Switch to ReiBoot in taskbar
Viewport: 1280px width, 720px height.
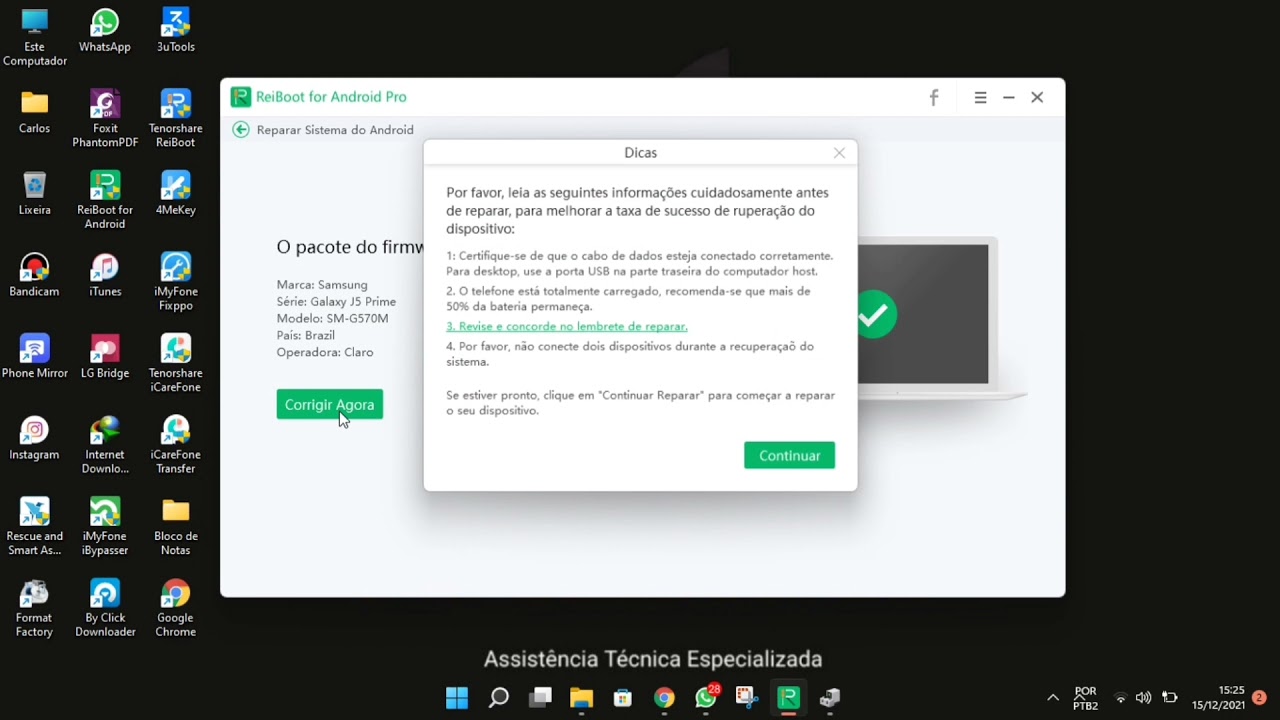click(x=788, y=698)
